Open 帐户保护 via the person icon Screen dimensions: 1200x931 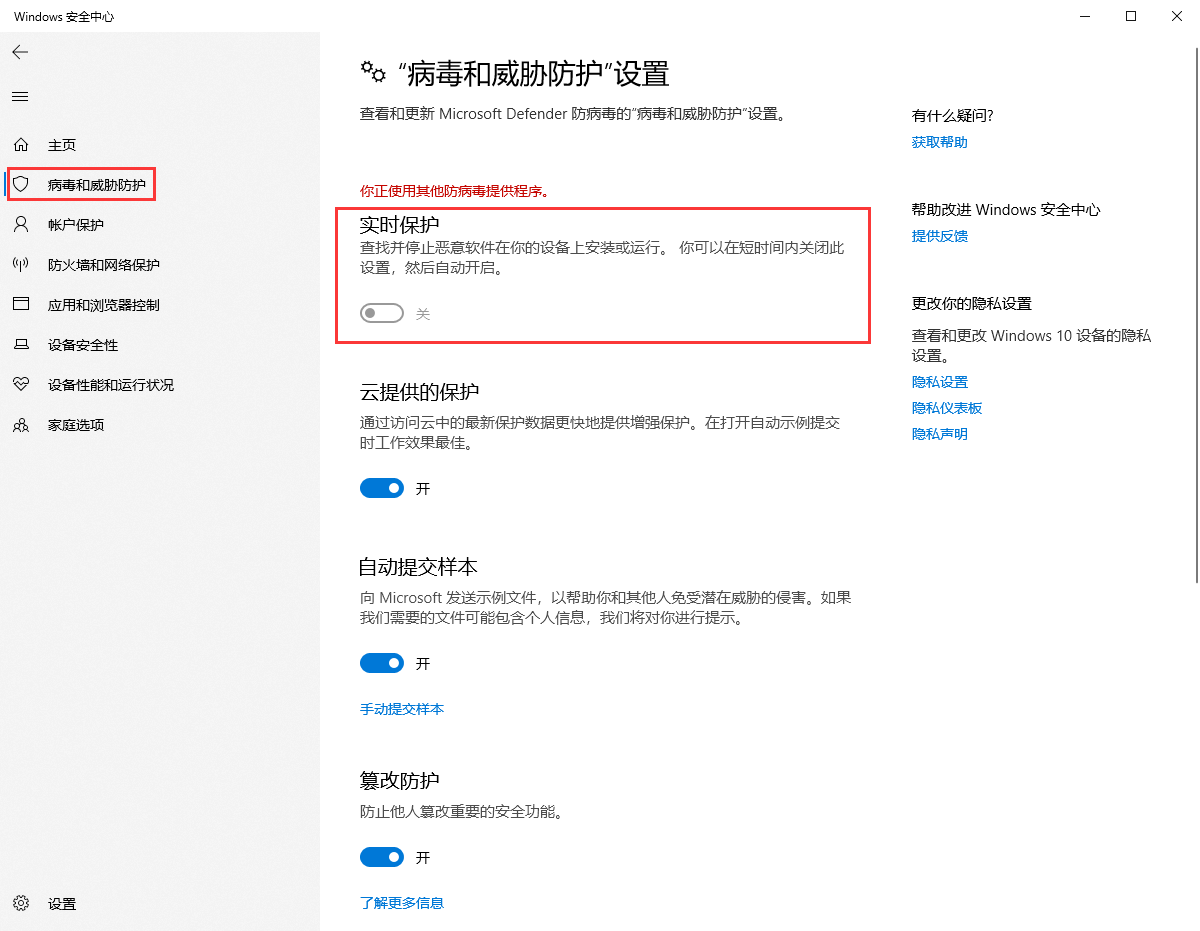(x=22, y=224)
